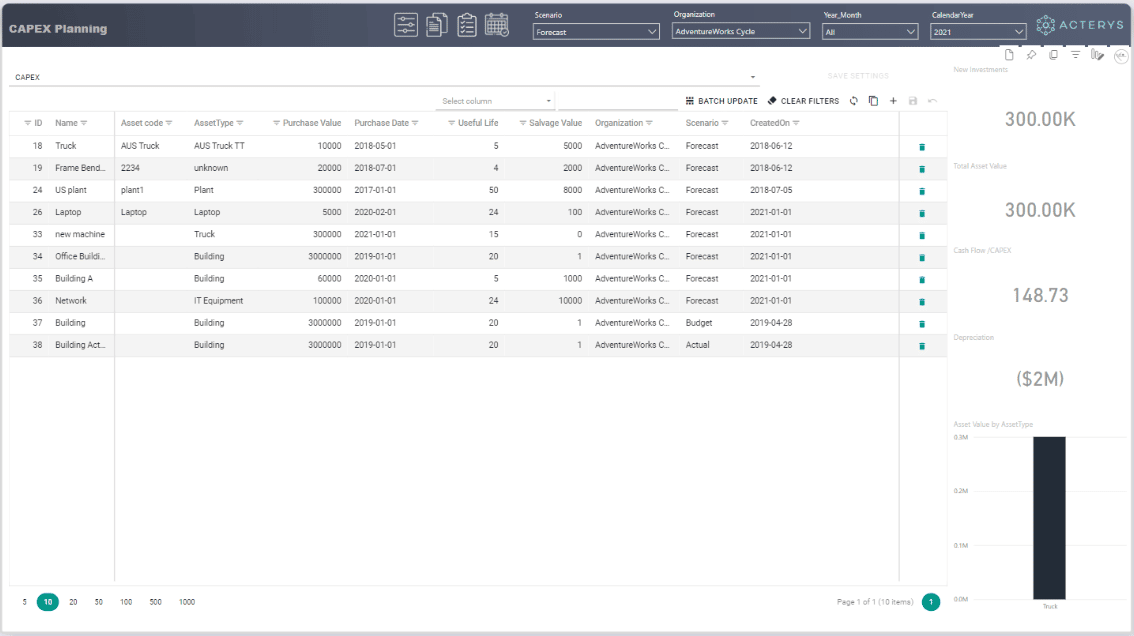The image size is (1134, 636).
Task: Click the copy rows icon in table toolbar
Action: pyautogui.click(x=874, y=101)
